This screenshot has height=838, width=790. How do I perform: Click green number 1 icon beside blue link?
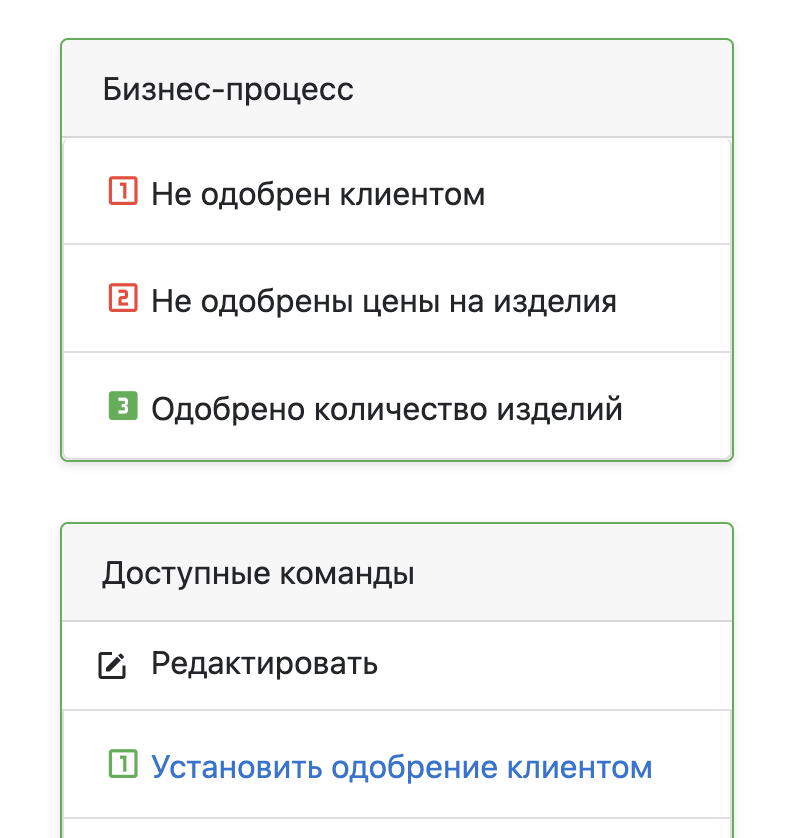[x=121, y=766]
